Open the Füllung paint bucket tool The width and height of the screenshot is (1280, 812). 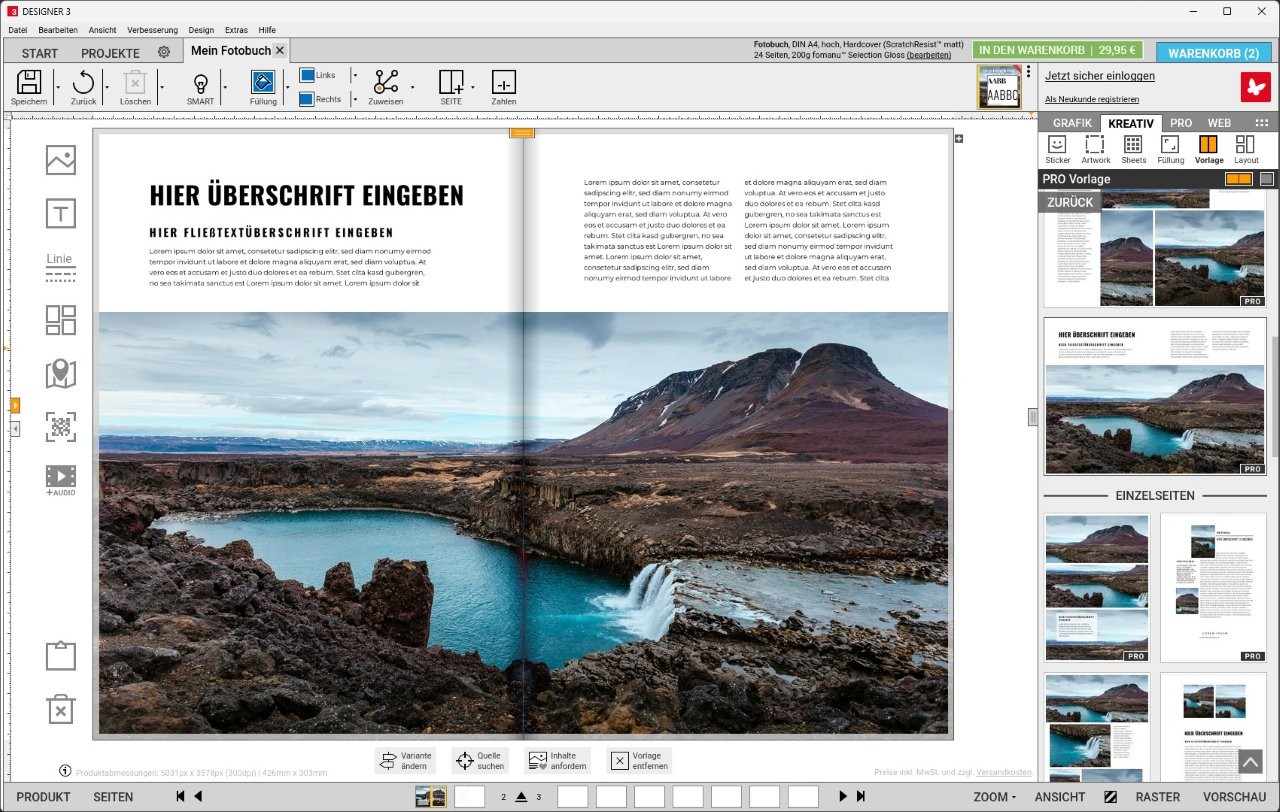point(263,83)
